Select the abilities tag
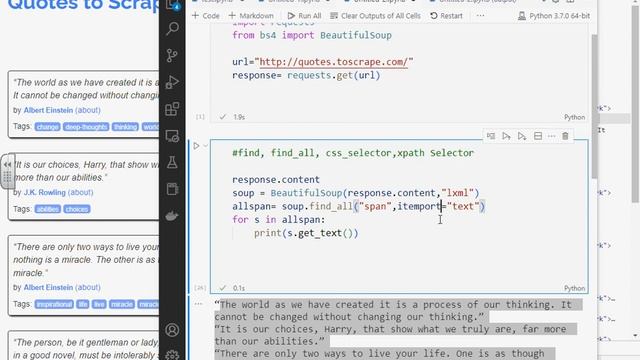Screen dimensions: 640x360 click(x=48, y=209)
